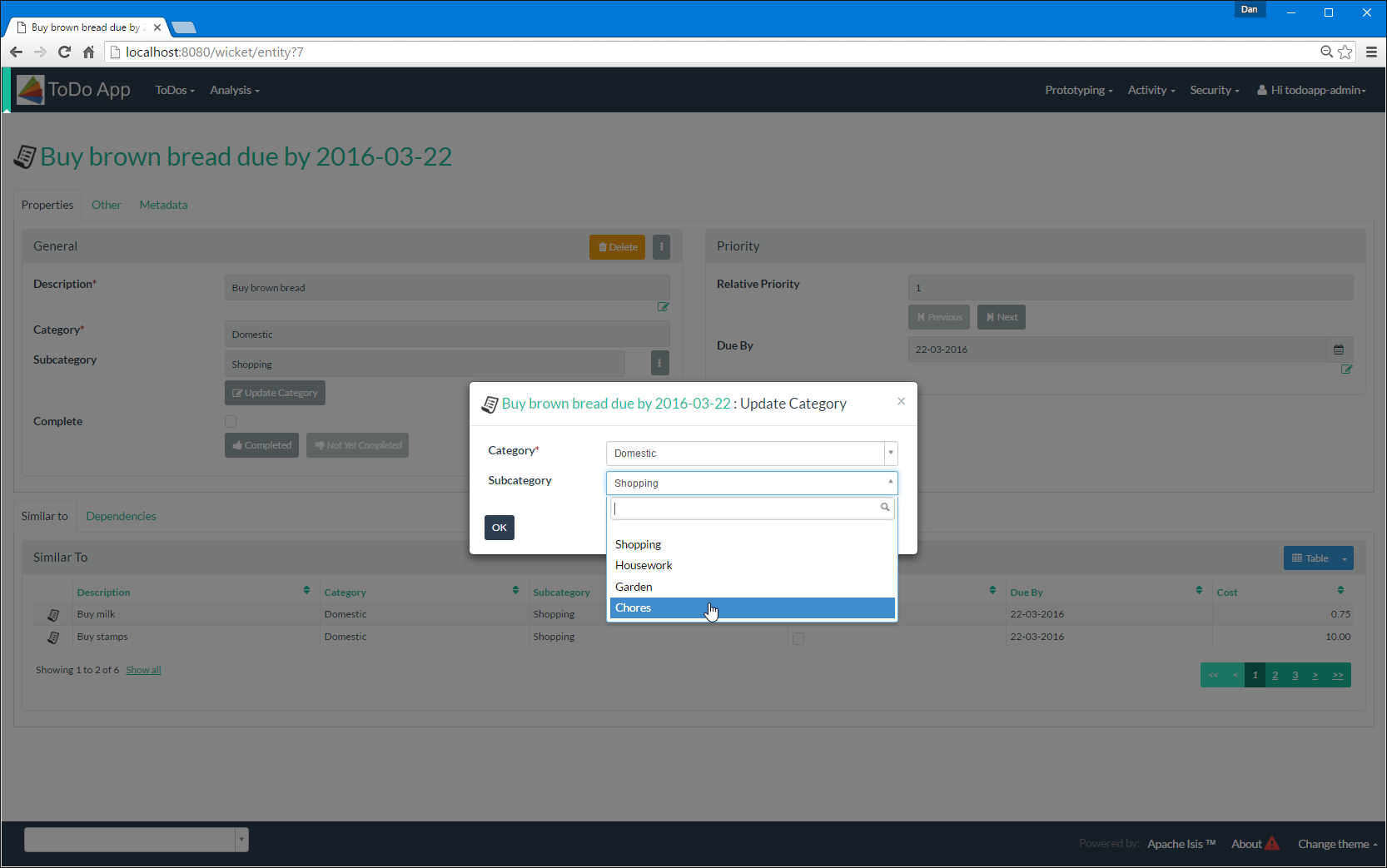Click the edit icon under Description field
The width and height of the screenshot is (1387, 868).
[663, 307]
